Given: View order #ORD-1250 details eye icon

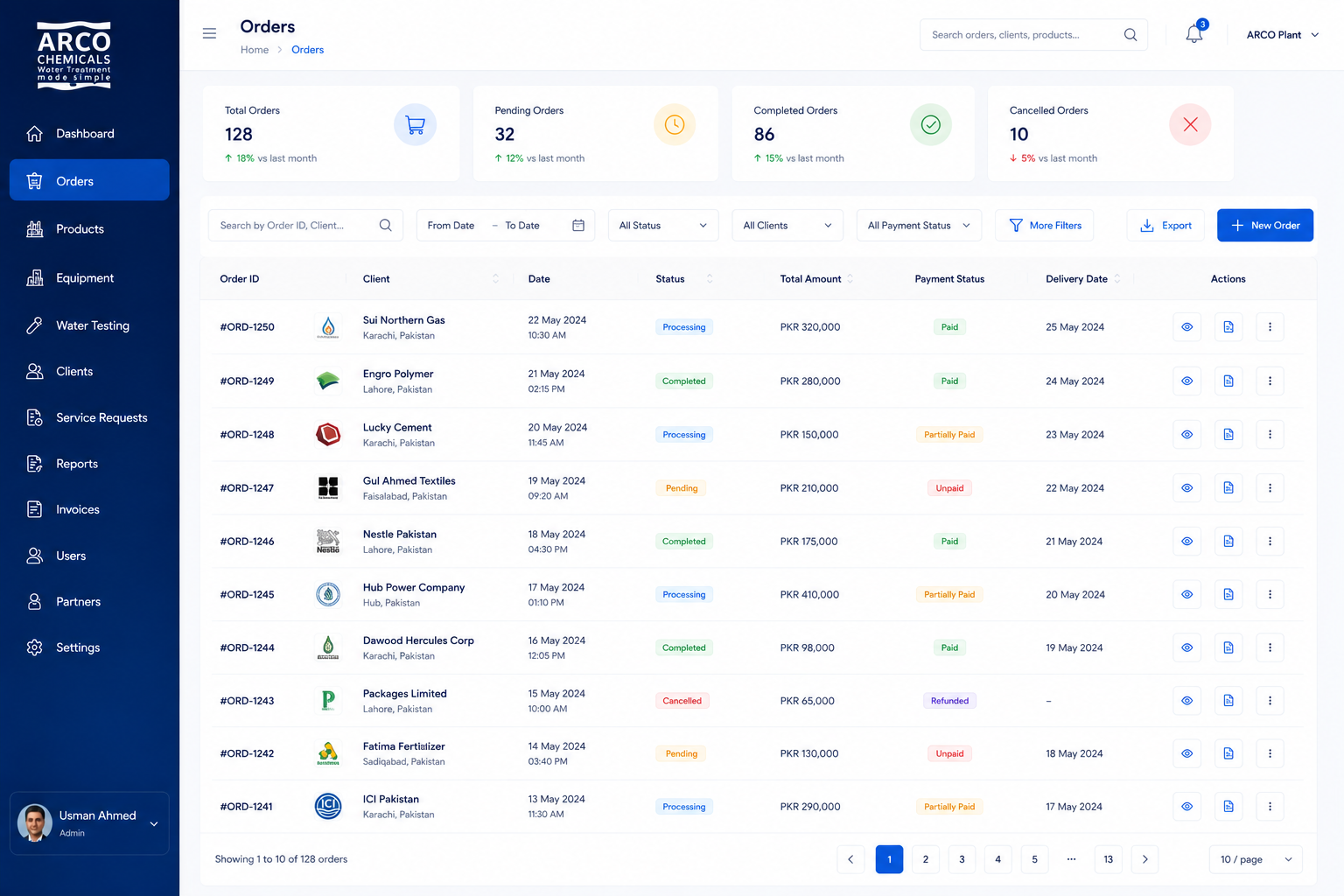Looking at the screenshot, I should coord(1187,327).
